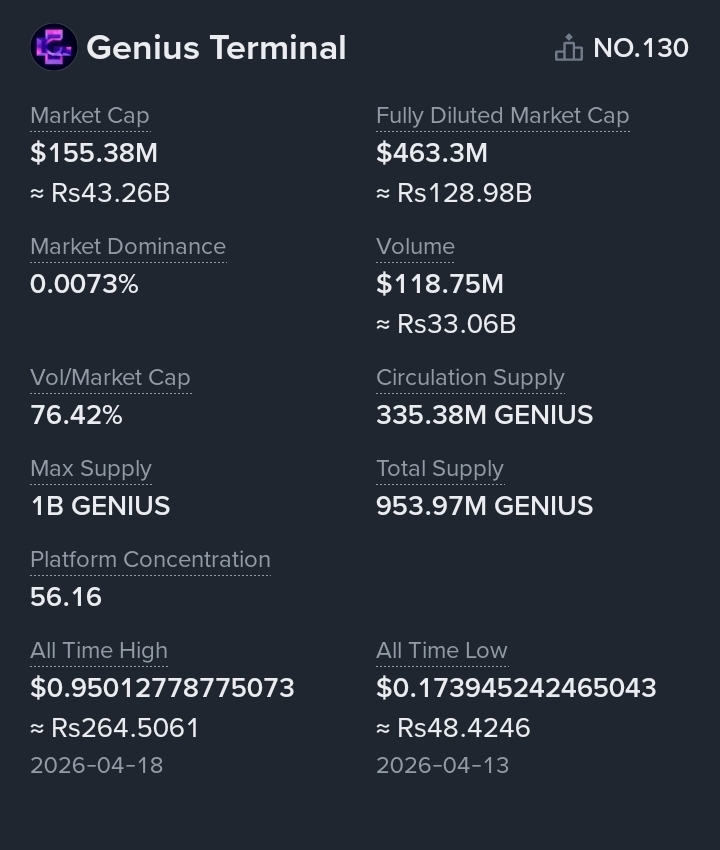Click the Max Supply label

[x=91, y=469]
